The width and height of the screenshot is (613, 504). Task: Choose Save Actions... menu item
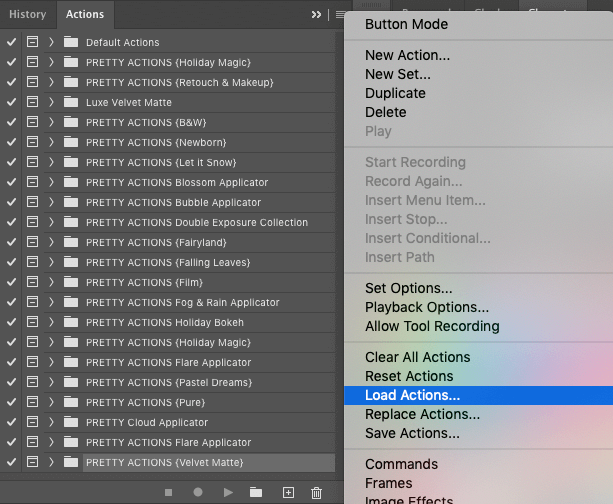click(479, 433)
